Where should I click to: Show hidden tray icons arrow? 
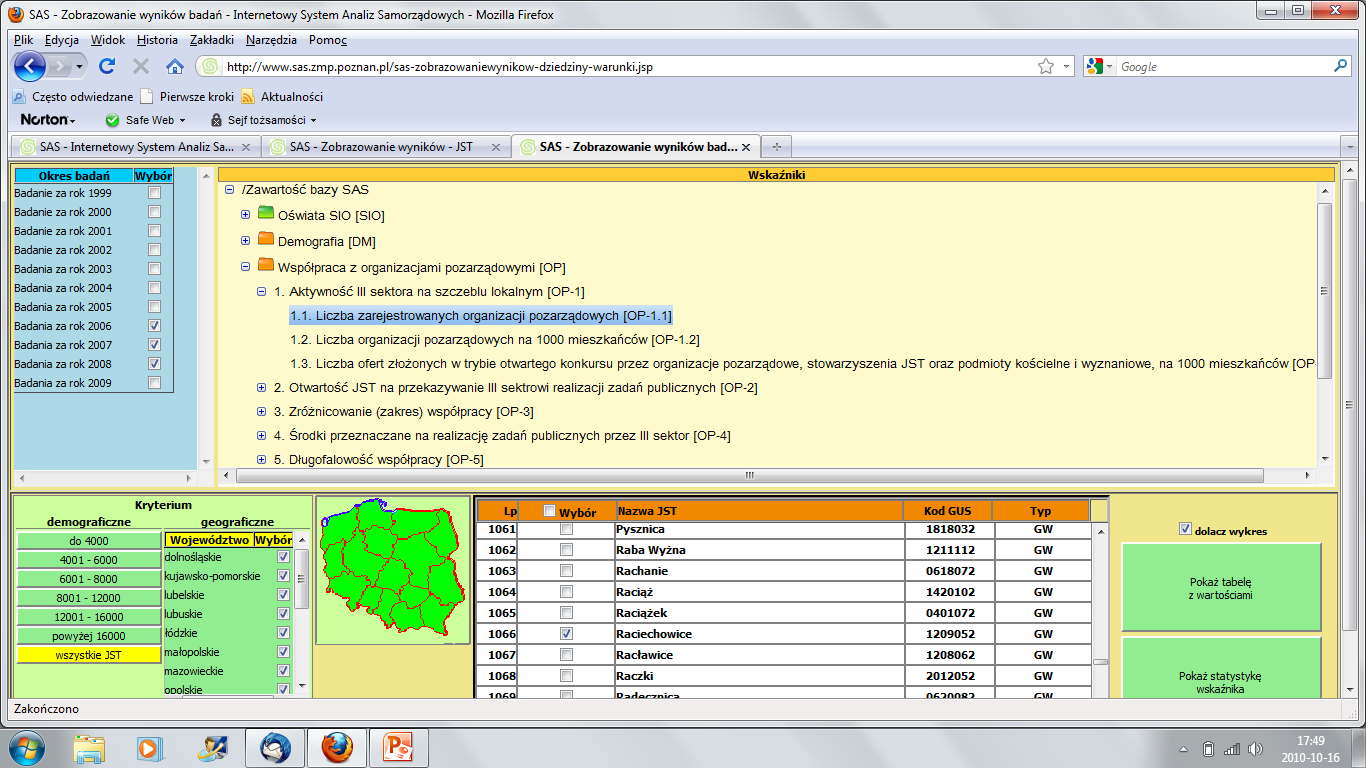(x=1185, y=749)
